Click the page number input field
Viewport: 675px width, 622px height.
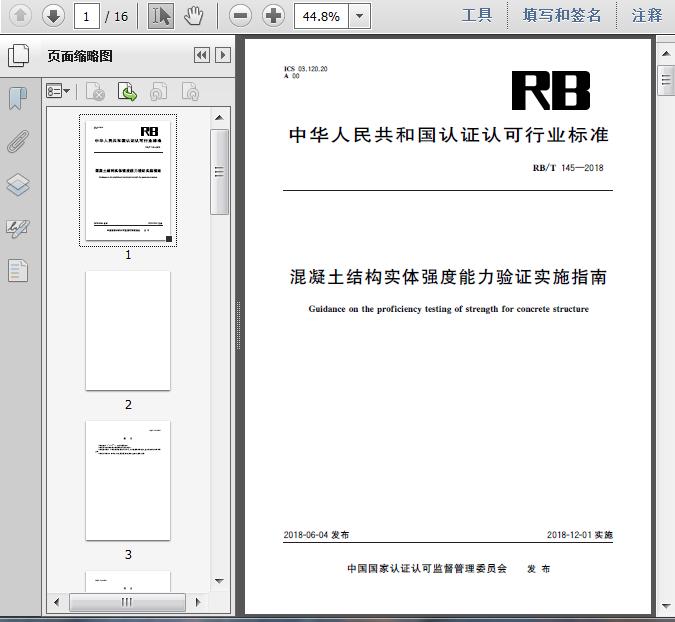(88, 15)
